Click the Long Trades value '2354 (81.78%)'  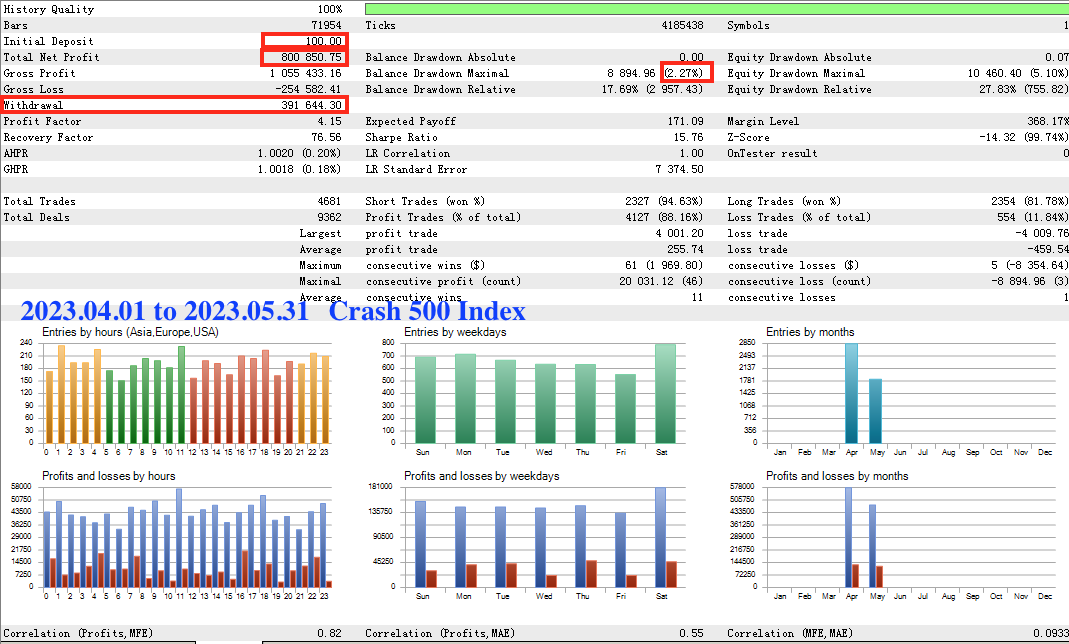(1029, 201)
